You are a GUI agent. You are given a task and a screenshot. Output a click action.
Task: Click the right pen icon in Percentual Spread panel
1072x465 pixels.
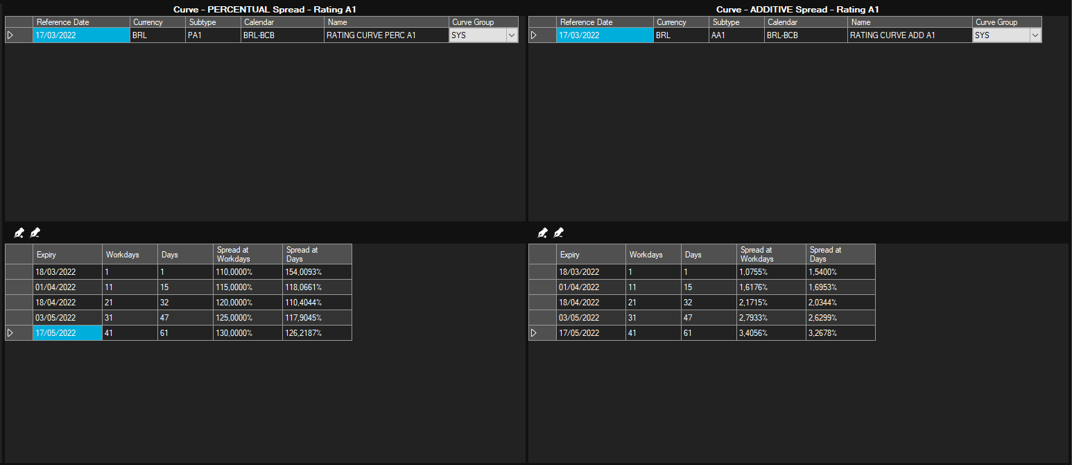(35, 233)
